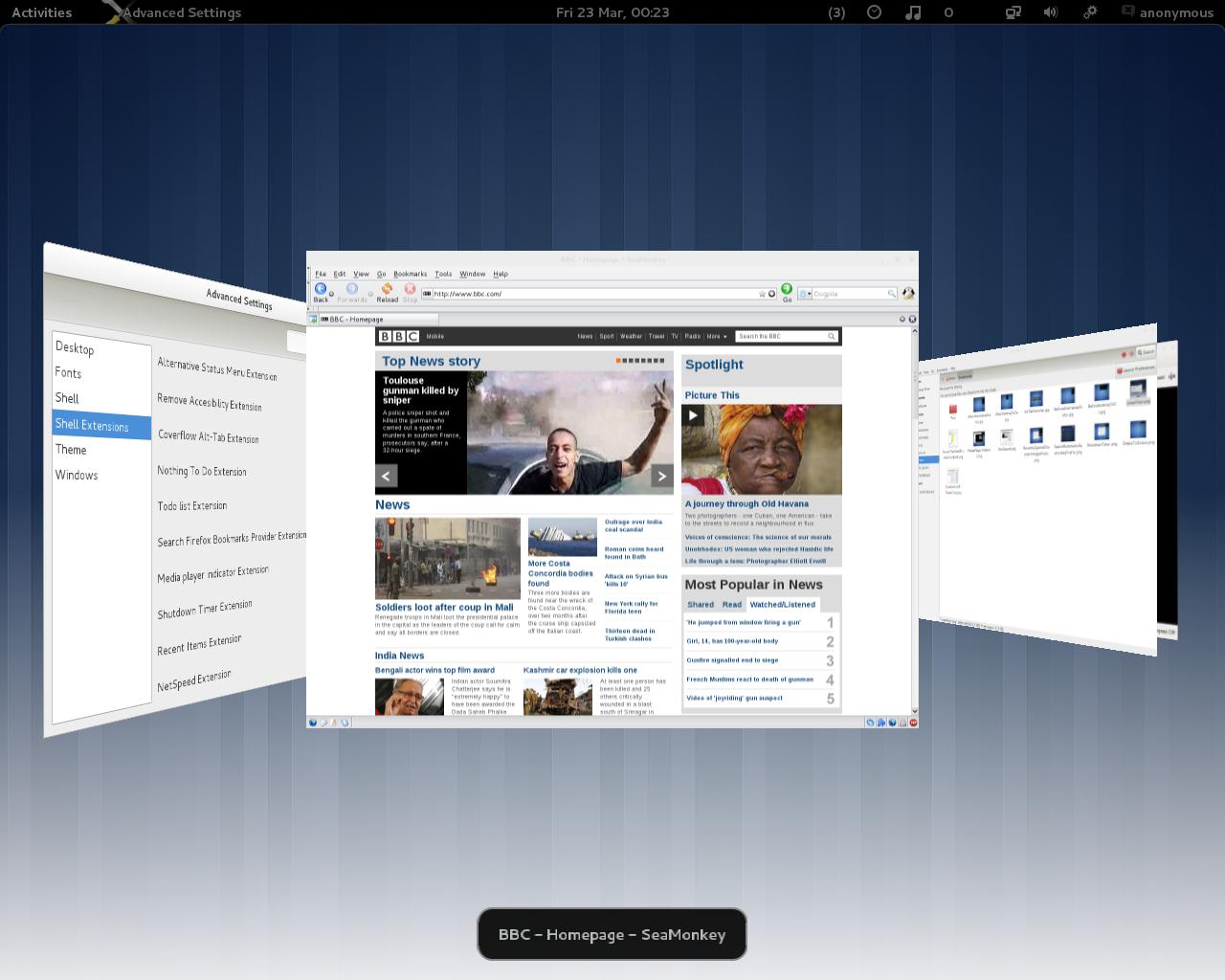
Task: Open the Back button history dropdown arrow
Action: tap(332, 294)
